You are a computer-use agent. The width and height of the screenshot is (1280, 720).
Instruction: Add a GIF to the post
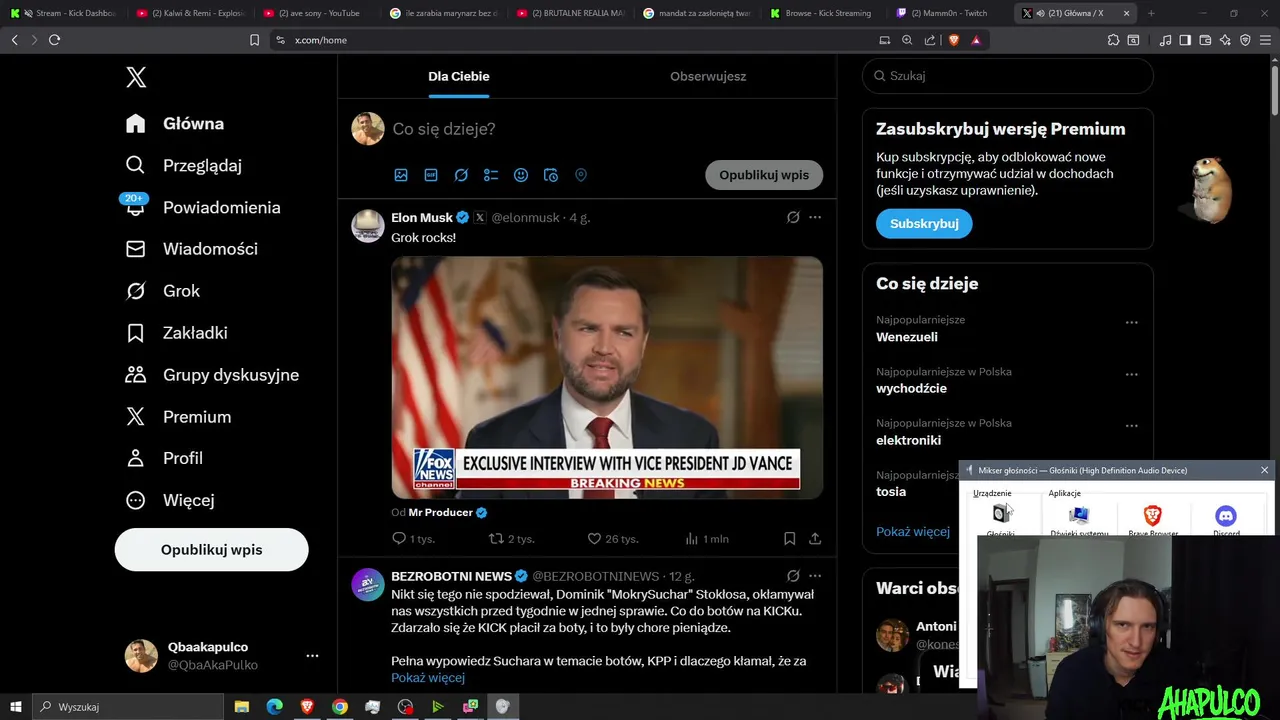(x=431, y=175)
